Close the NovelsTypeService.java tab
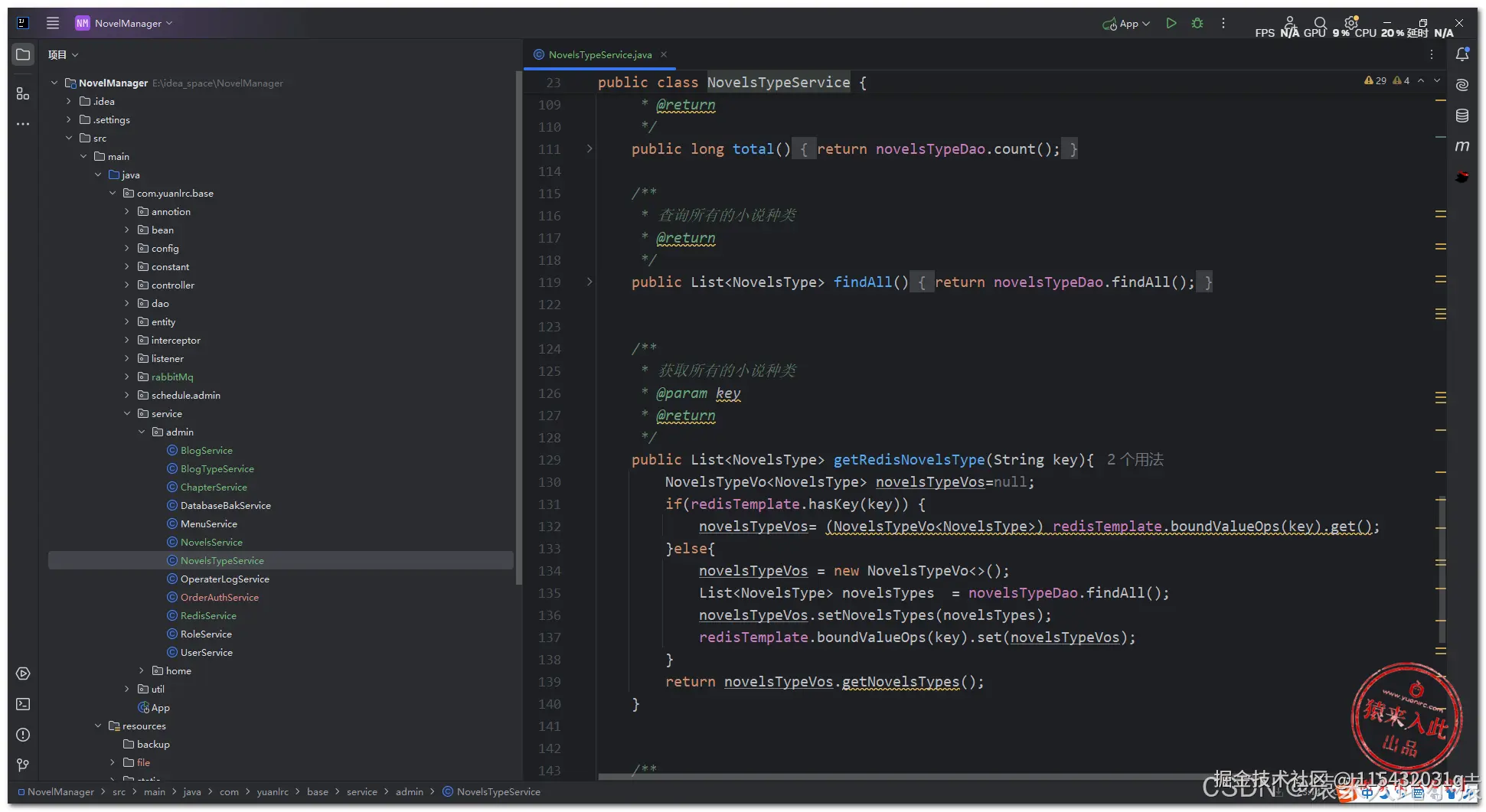 tap(664, 54)
